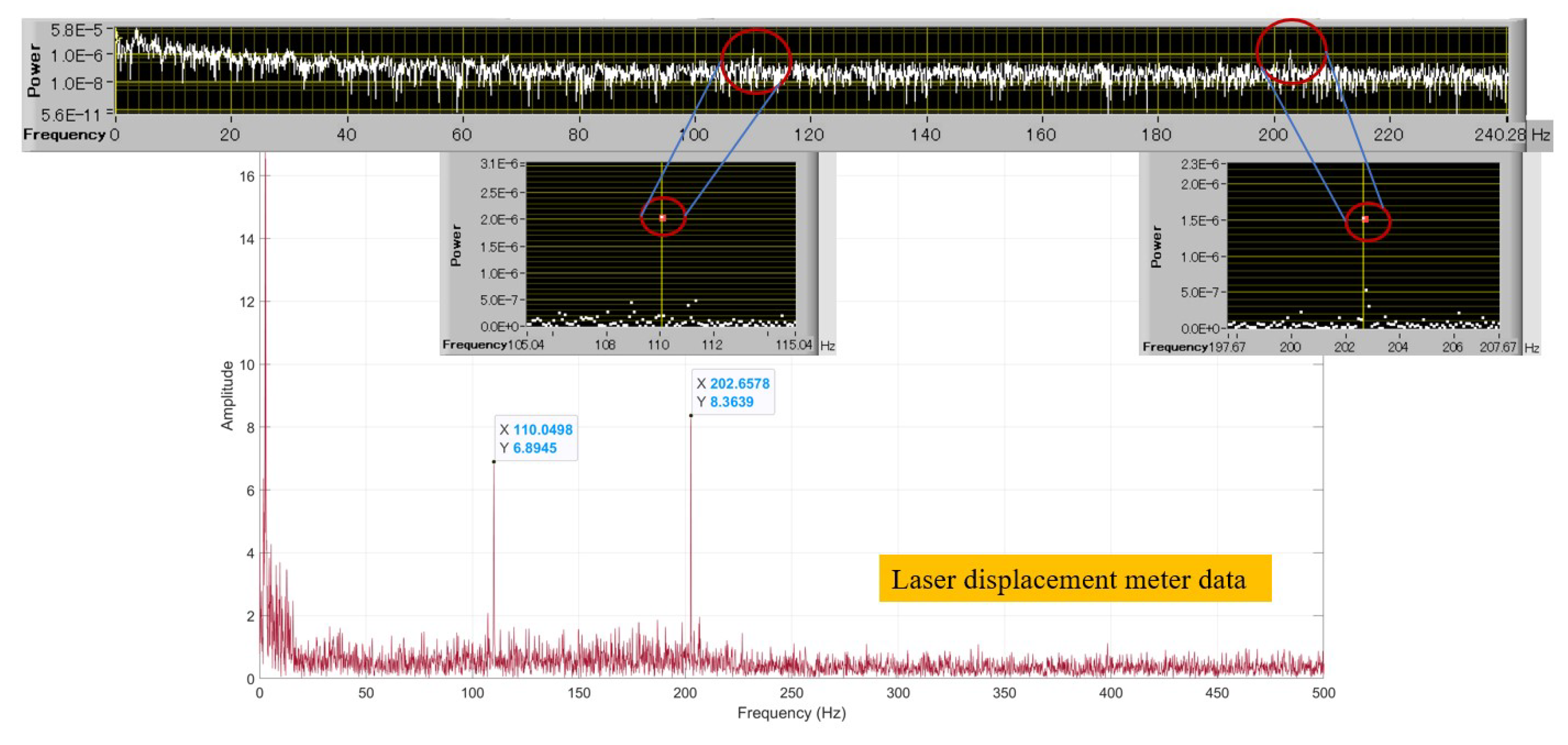Select the red cursor marker at 110 Hz

pos(663,217)
